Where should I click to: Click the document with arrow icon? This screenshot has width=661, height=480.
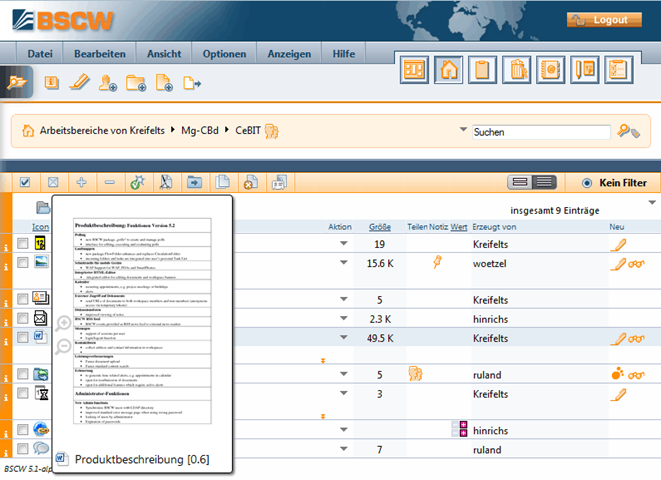coord(192,83)
